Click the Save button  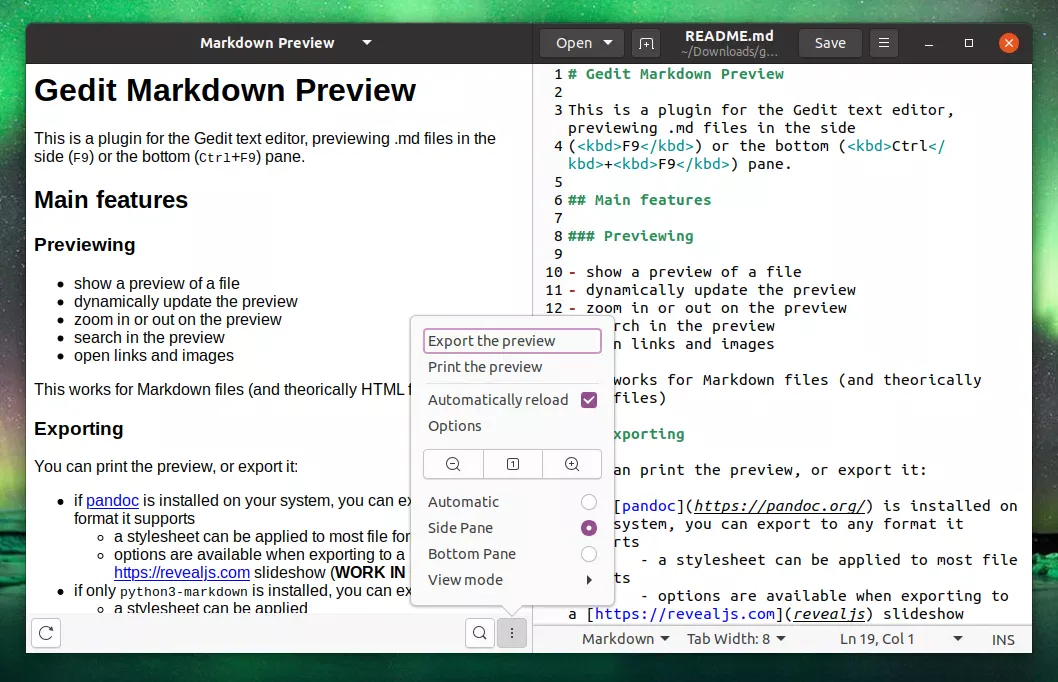(x=830, y=43)
